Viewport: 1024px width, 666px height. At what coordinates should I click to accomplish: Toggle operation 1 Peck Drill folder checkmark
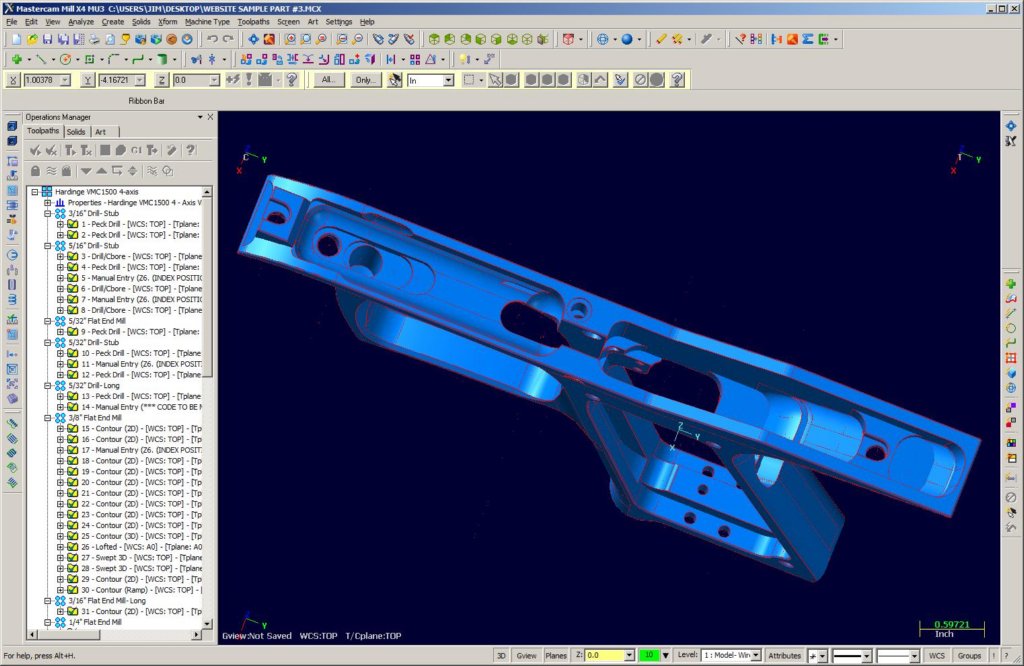point(72,224)
